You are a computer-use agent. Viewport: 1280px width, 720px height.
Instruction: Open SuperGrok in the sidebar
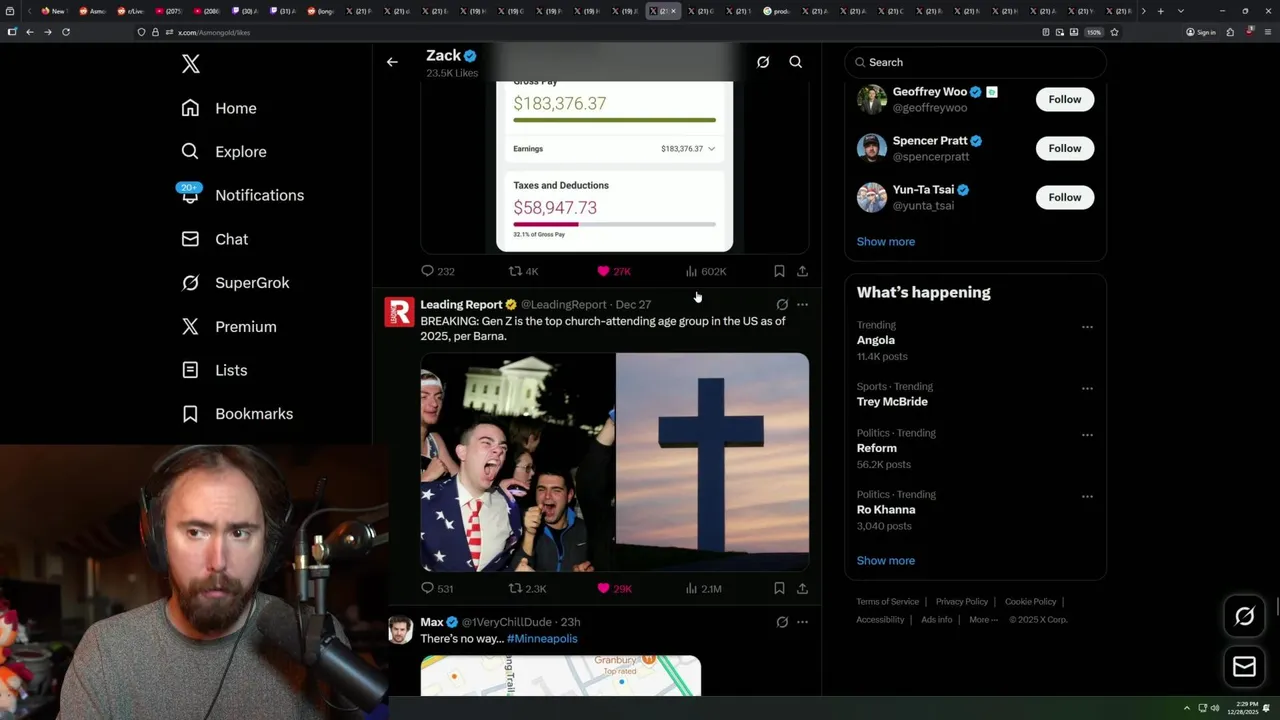235,283
